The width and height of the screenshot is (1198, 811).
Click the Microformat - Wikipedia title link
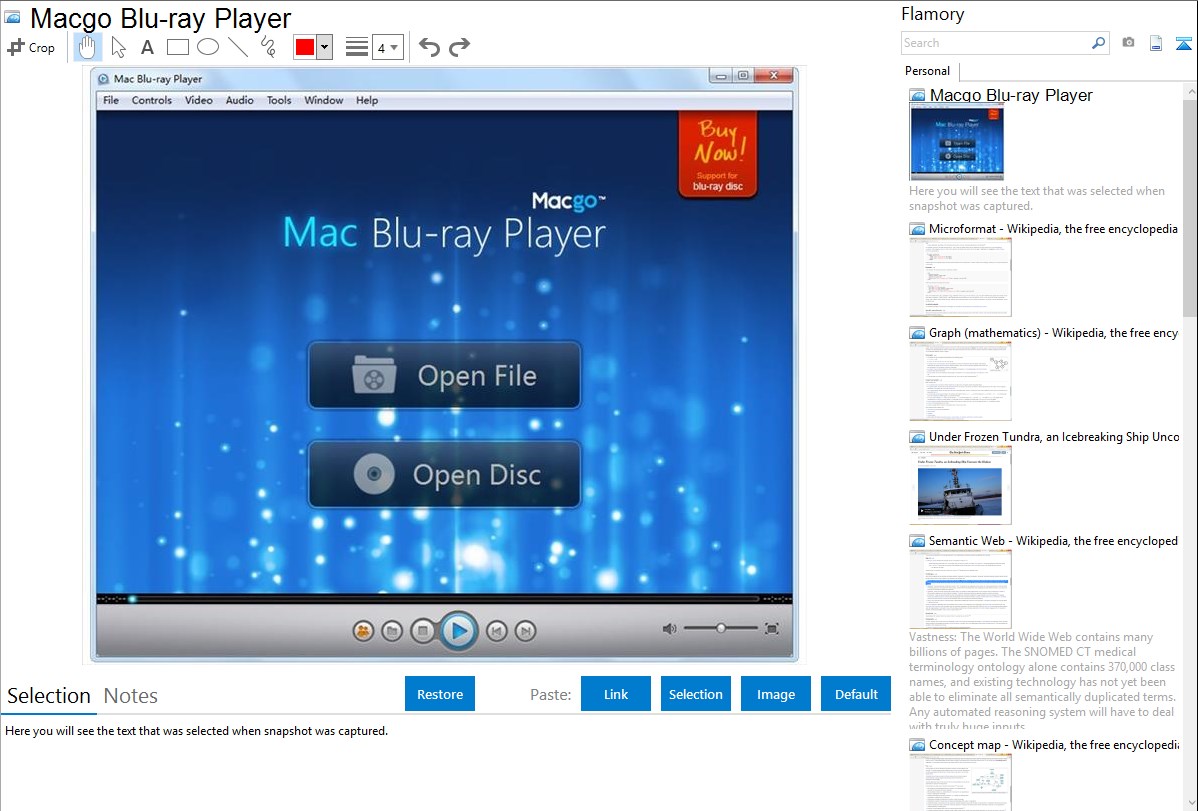[1053, 229]
